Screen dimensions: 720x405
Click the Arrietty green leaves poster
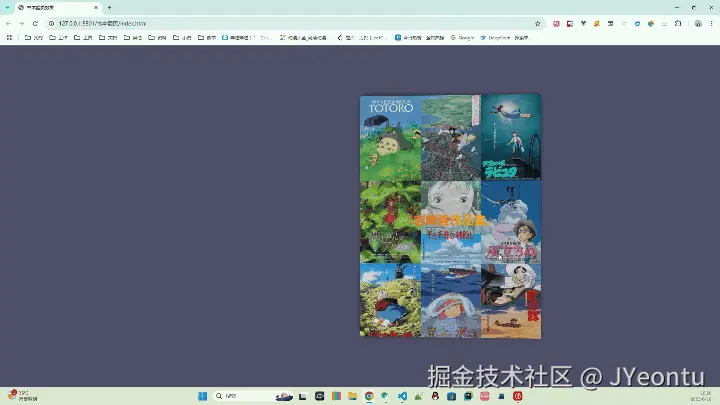point(390,222)
